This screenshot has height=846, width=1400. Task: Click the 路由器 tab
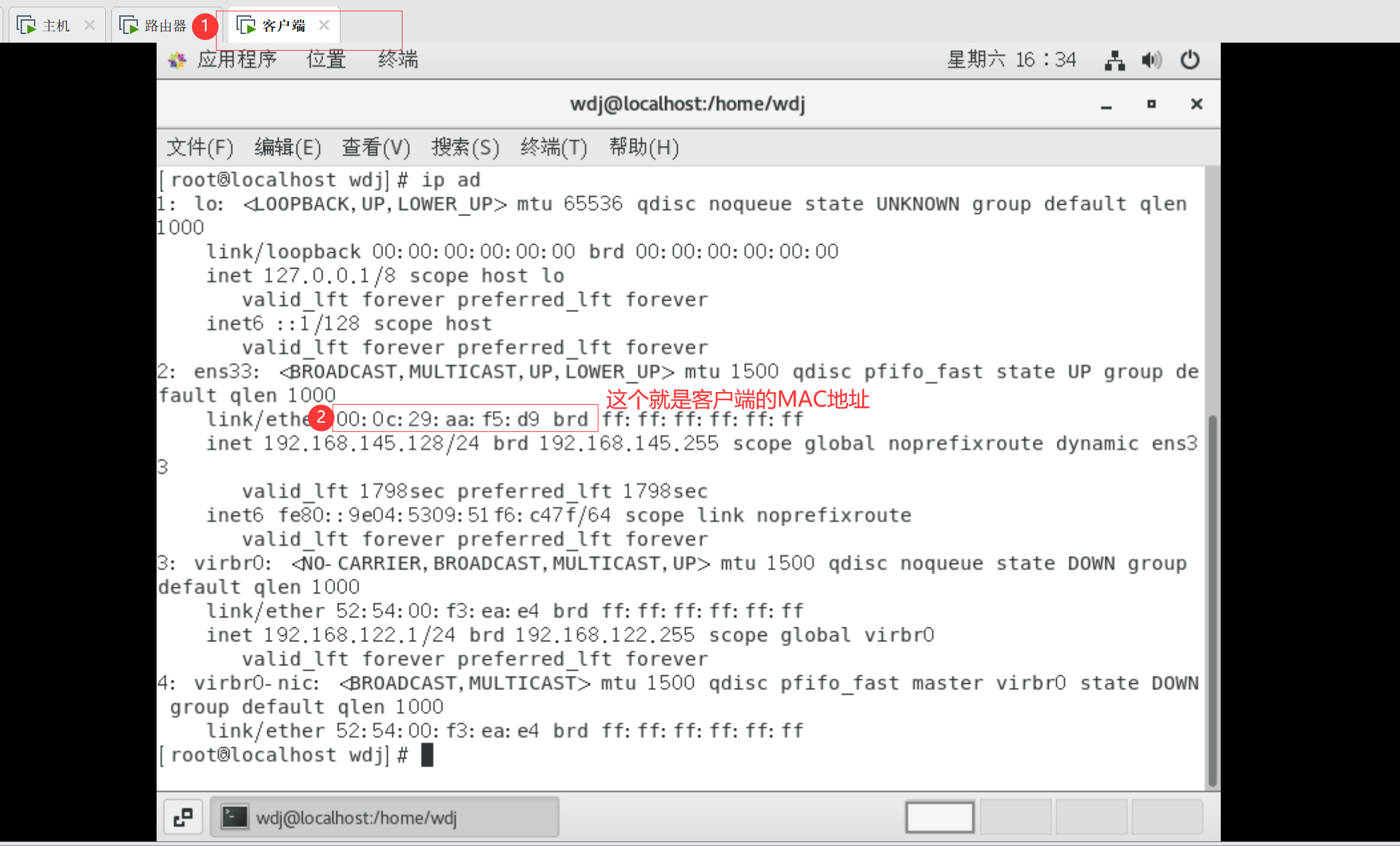pos(155,24)
